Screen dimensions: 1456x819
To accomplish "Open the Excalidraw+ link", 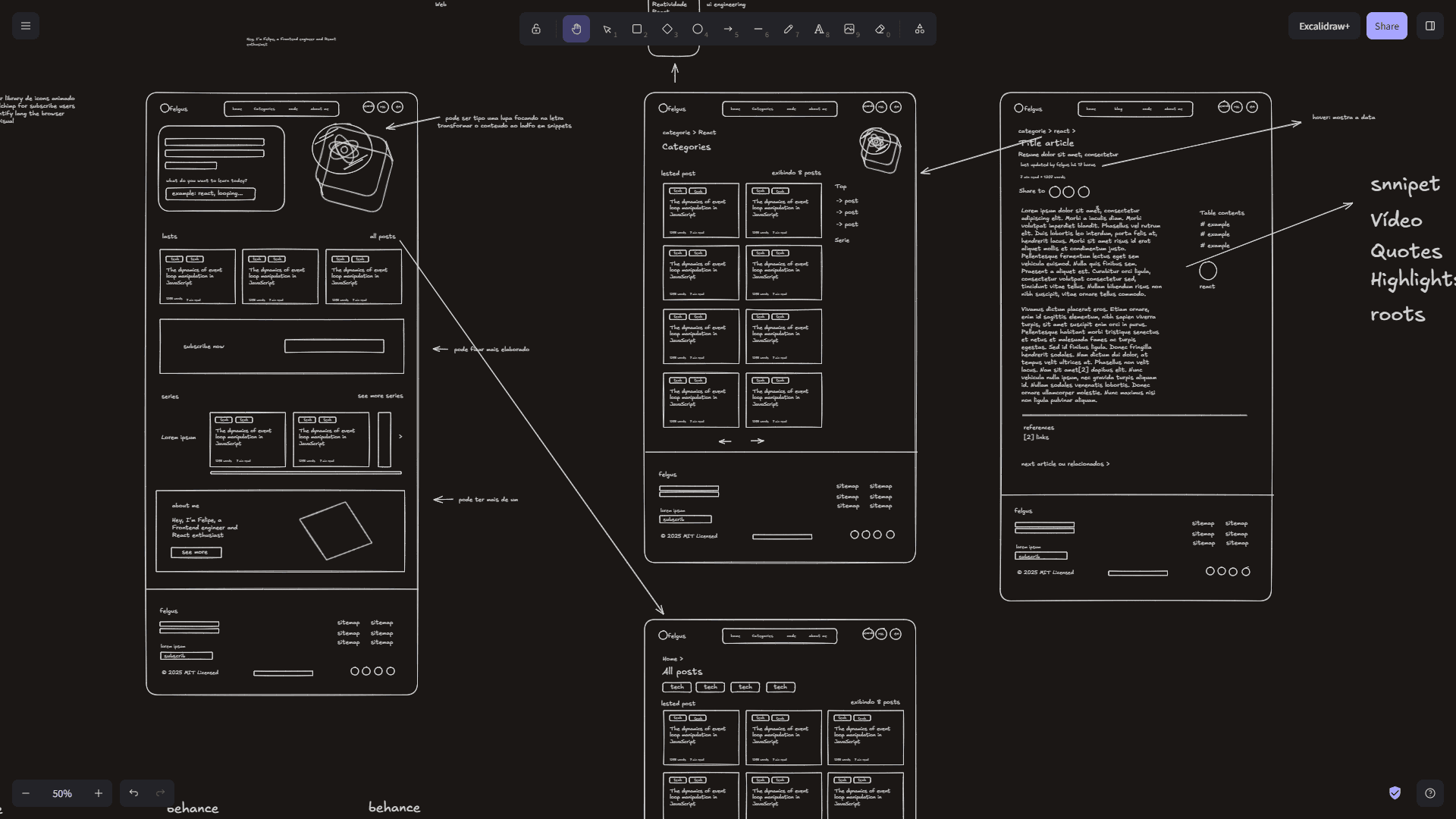I will coord(1324,26).
